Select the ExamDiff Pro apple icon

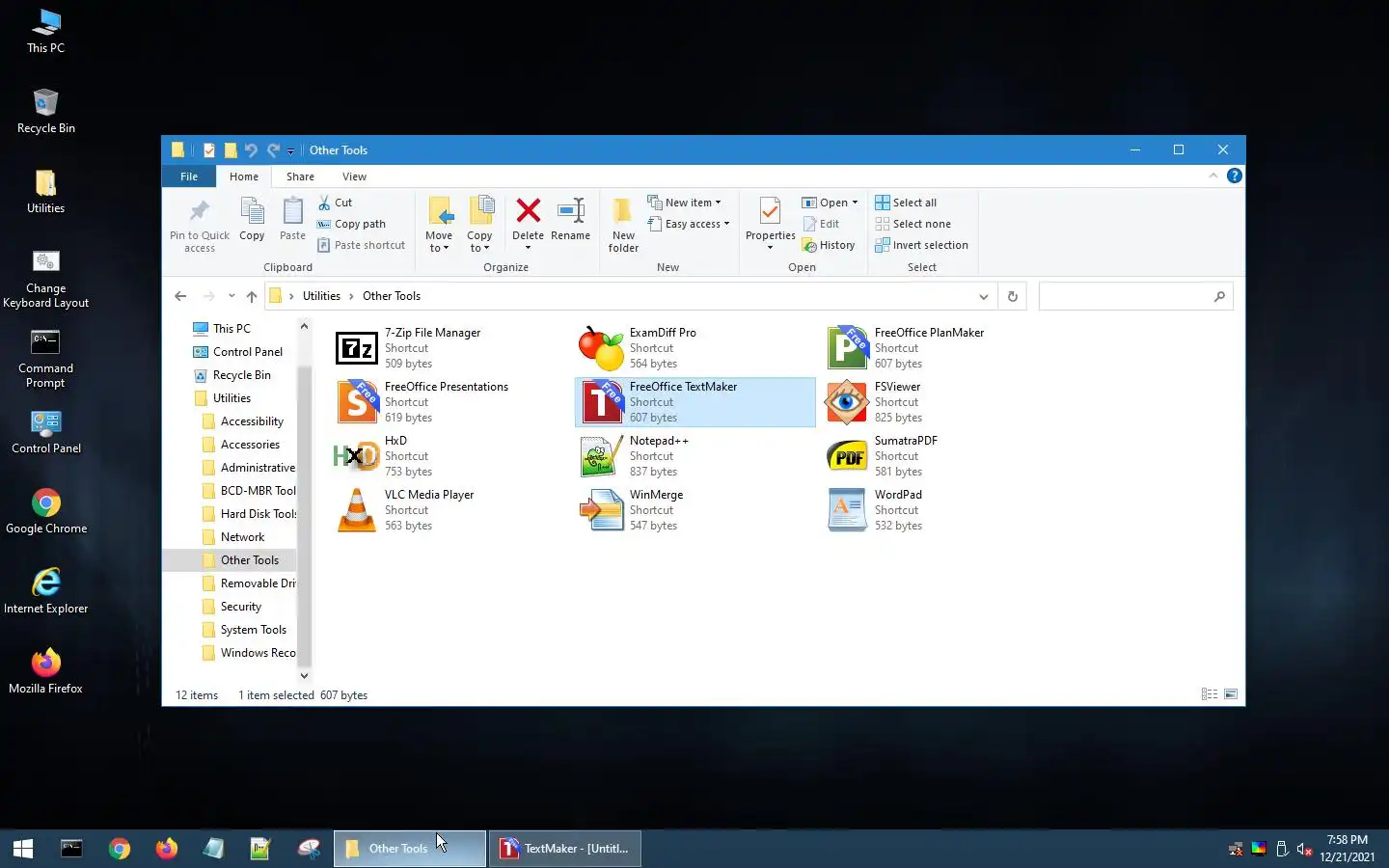601,348
